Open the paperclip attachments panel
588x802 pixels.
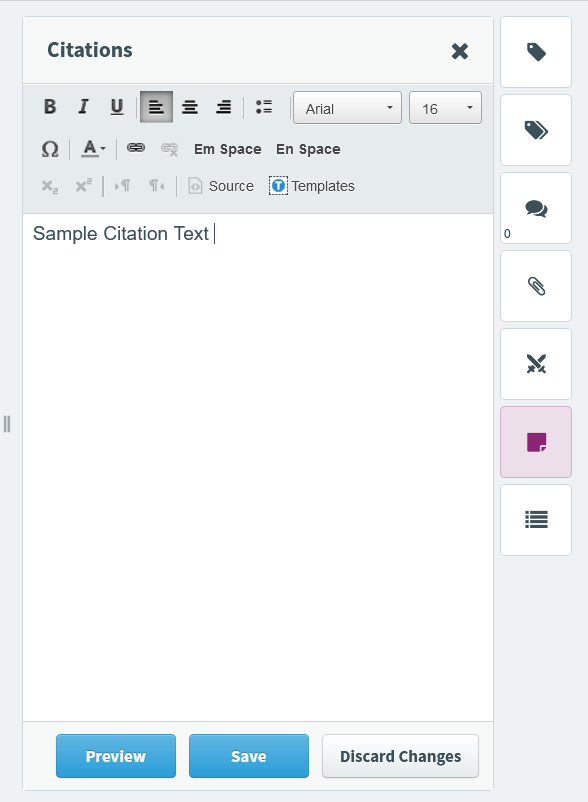click(536, 286)
